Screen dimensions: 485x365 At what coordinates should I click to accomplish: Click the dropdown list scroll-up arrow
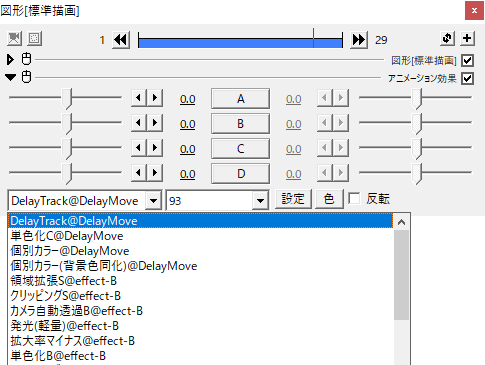point(401,222)
